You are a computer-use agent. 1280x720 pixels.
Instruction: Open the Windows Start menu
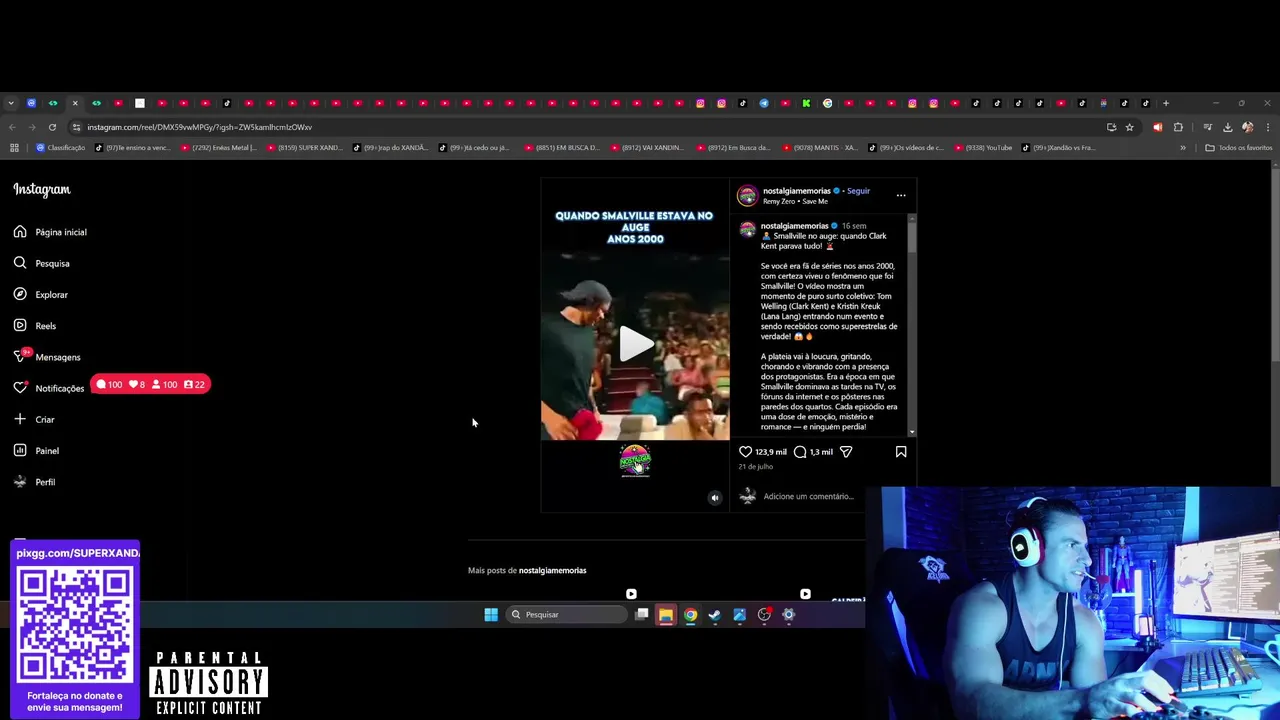(x=491, y=615)
